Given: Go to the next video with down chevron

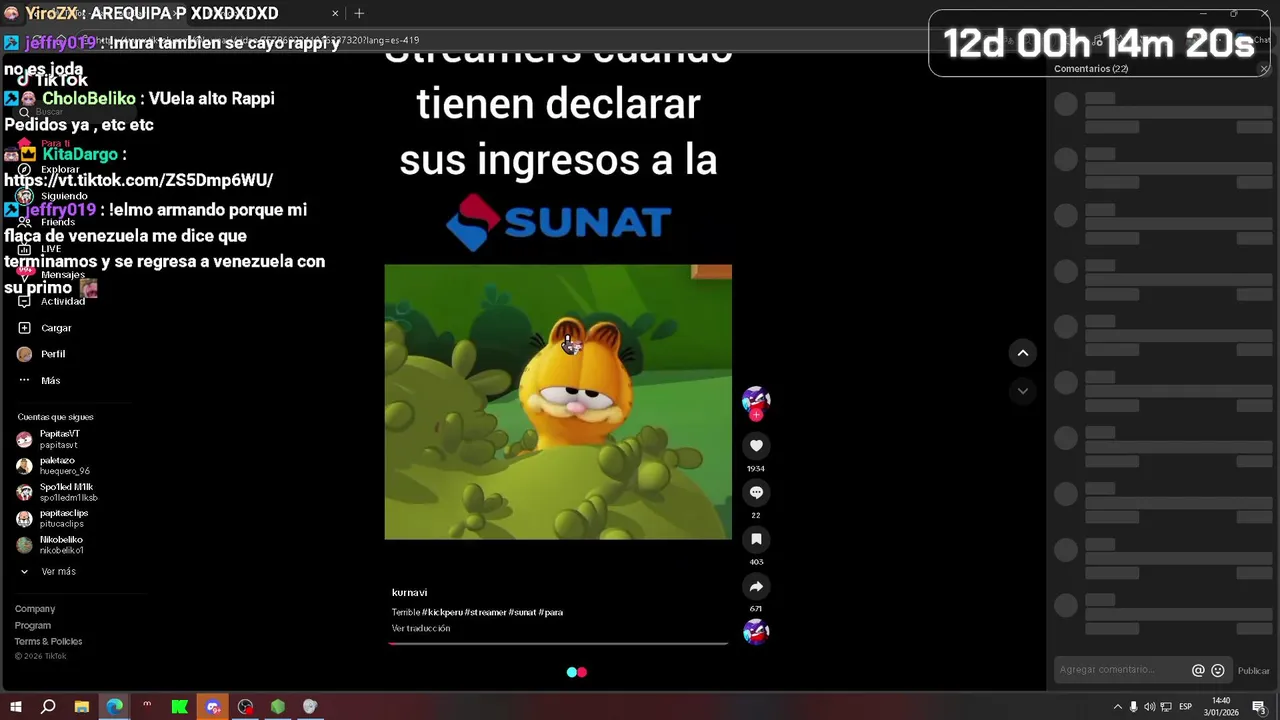Looking at the screenshot, I should point(1022,391).
